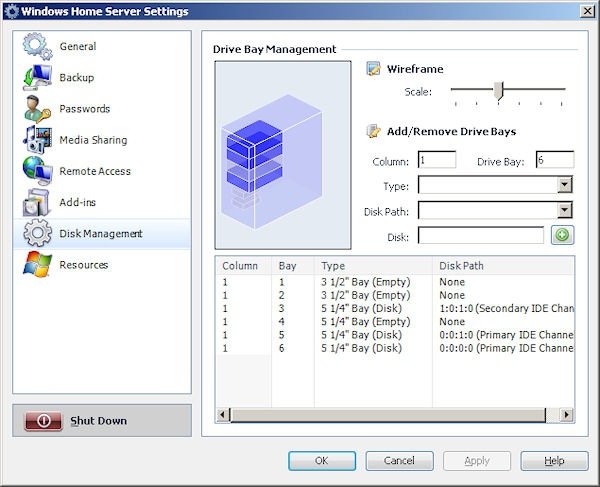Open Help for this dialog
600x487 pixels.
point(554,461)
